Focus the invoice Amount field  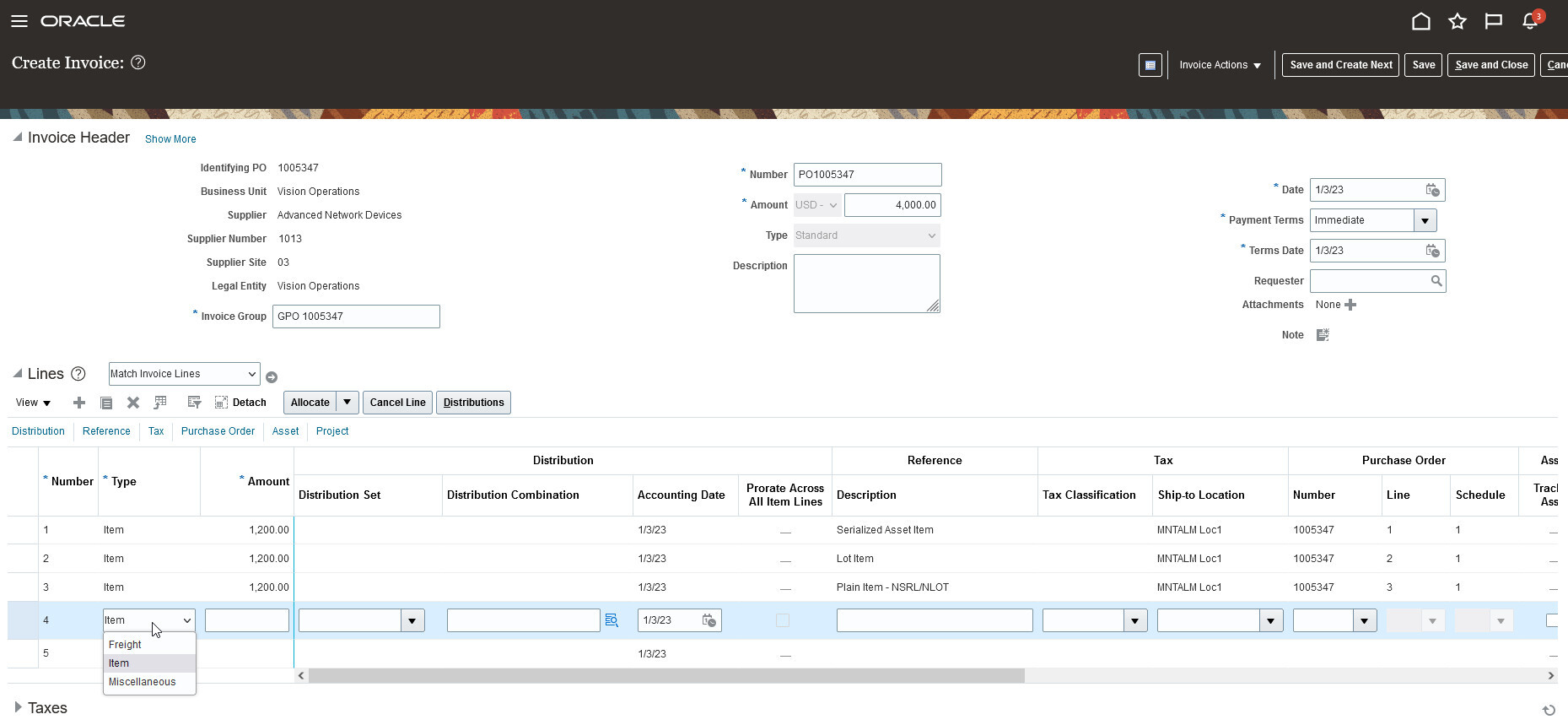(x=892, y=205)
